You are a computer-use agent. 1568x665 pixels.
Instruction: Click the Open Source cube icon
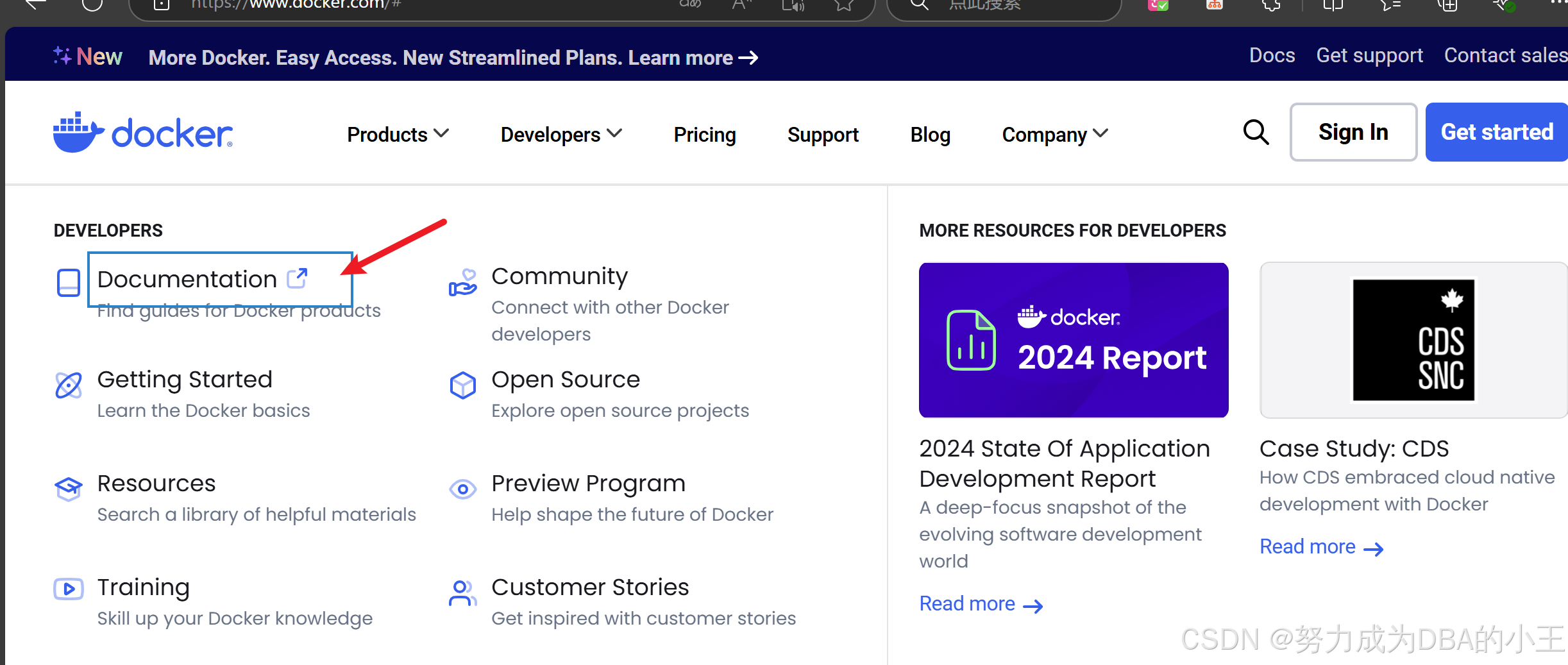pyautogui.click(x=463, y=385)
